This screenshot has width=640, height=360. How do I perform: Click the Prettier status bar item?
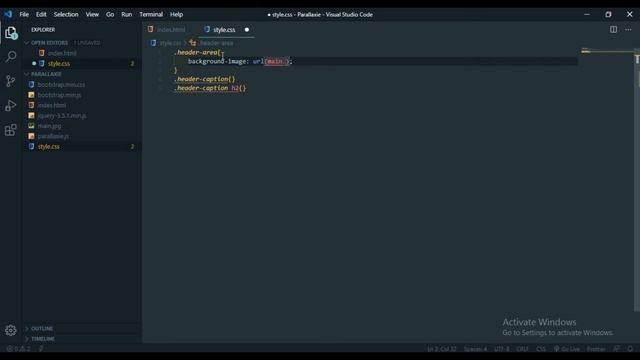click(x=596, y=349)
